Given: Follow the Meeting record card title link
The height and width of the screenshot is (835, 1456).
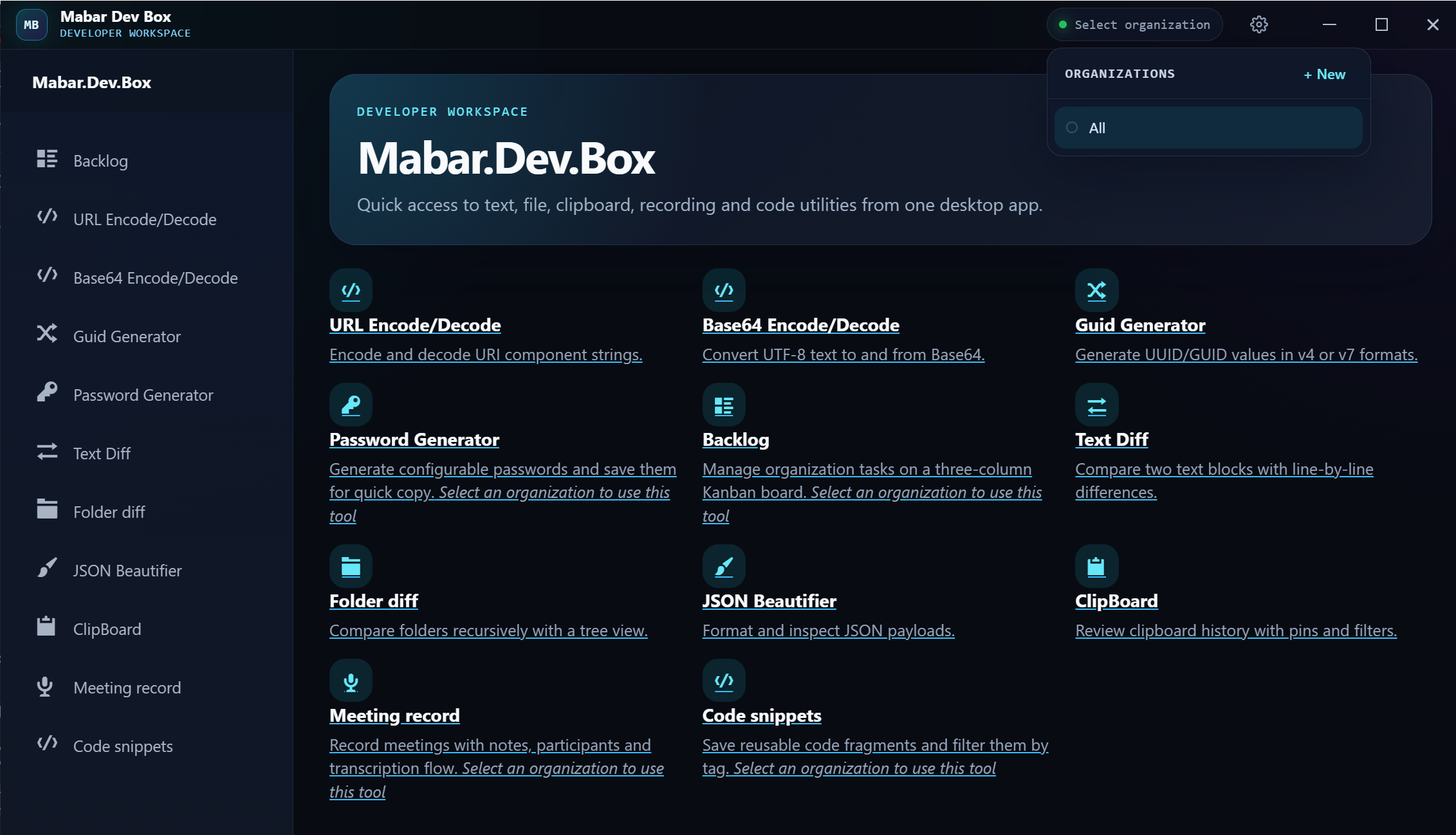Looking at the screenshot, I should point(394,715).
